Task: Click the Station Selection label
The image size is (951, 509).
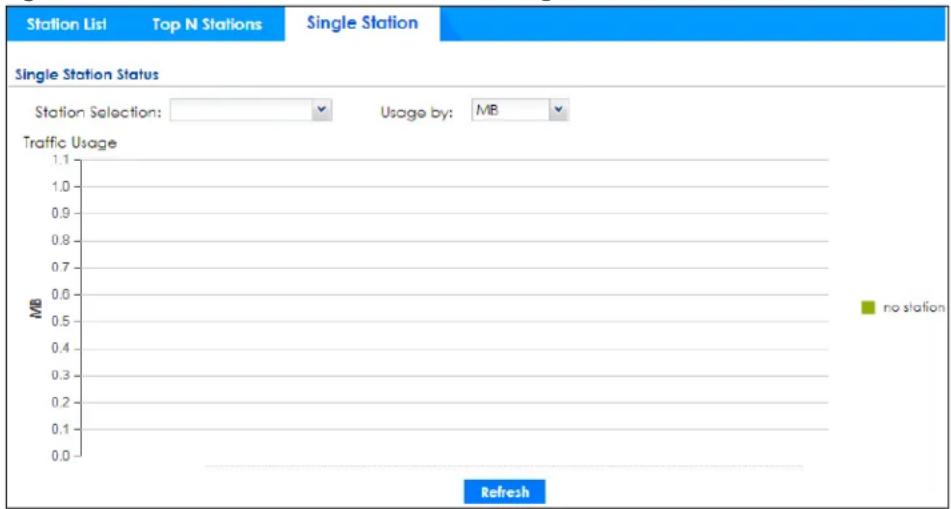Action: [x=98, y=112]
